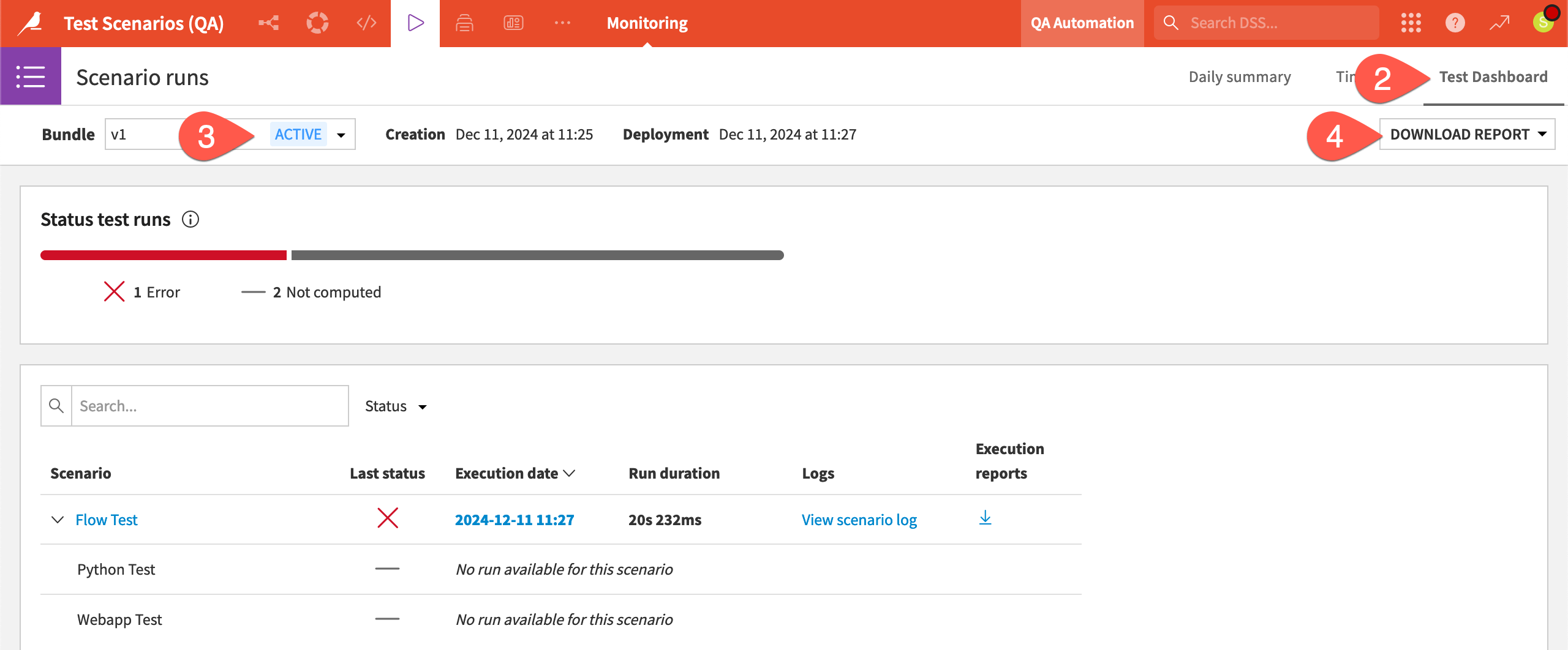Open the code notebooks icon
Viewport: 1568px width, 650px height.
point(366,23)
